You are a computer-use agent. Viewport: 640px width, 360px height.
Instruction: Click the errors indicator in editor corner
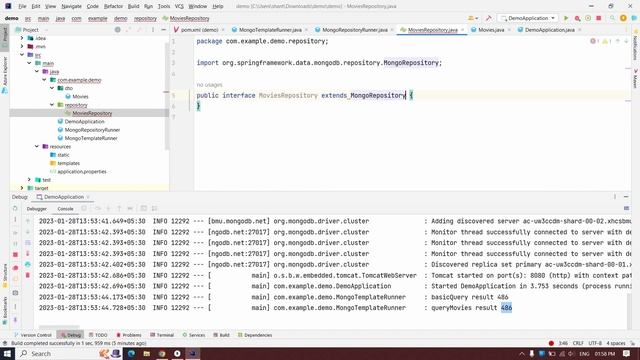594,41
